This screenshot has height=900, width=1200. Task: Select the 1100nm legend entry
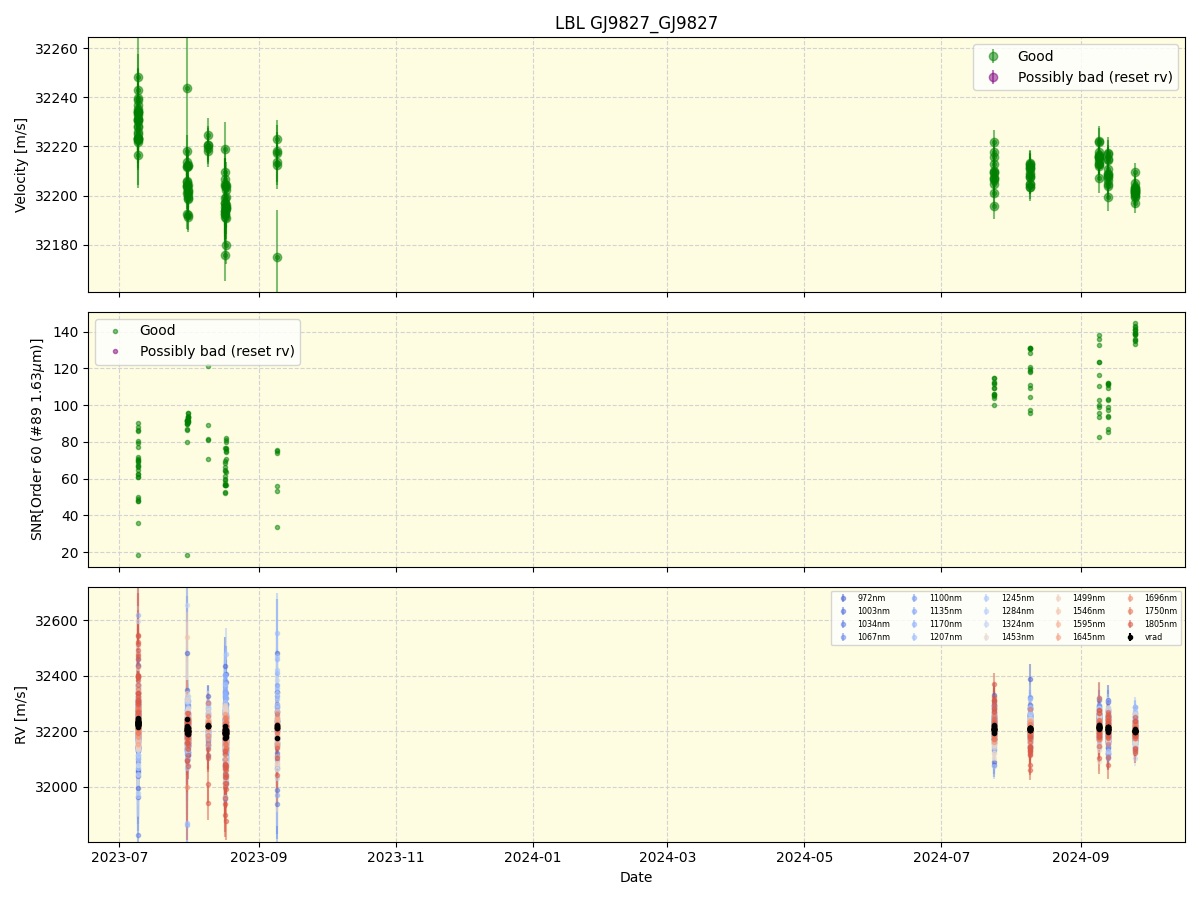945,598
